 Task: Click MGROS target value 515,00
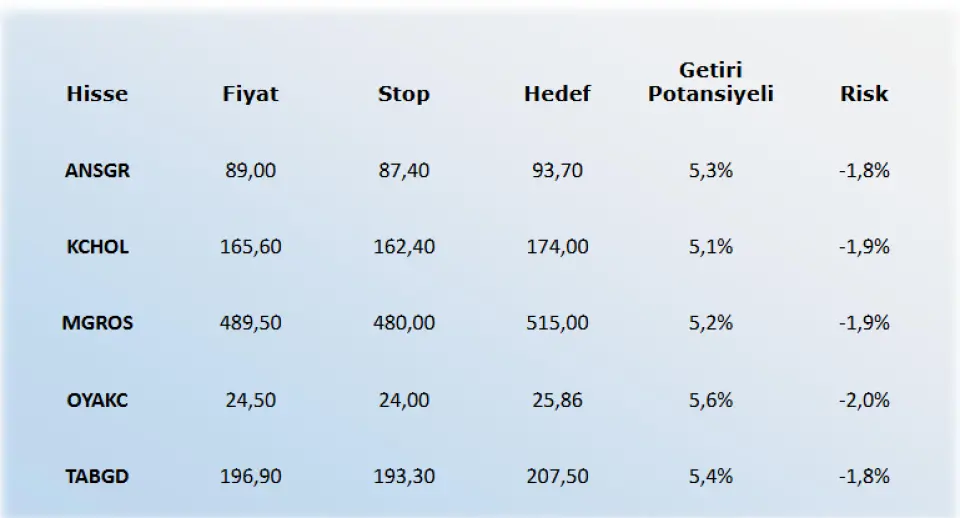(x=557, y=323)
